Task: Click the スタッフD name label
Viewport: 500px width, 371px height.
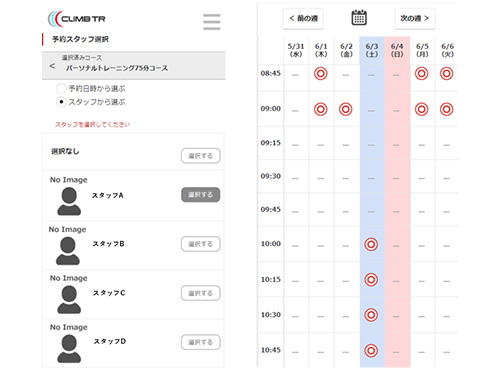Action: (110, 342)
